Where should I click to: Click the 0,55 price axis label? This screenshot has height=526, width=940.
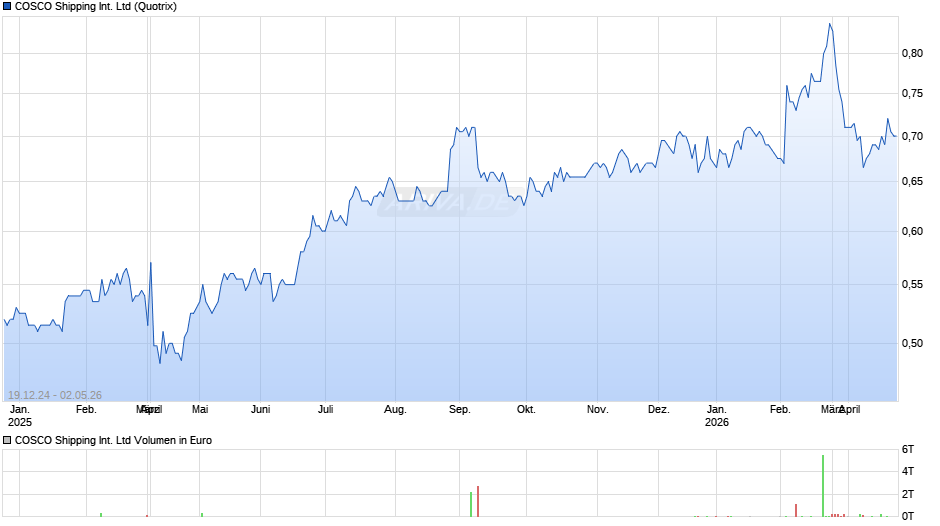912,284
